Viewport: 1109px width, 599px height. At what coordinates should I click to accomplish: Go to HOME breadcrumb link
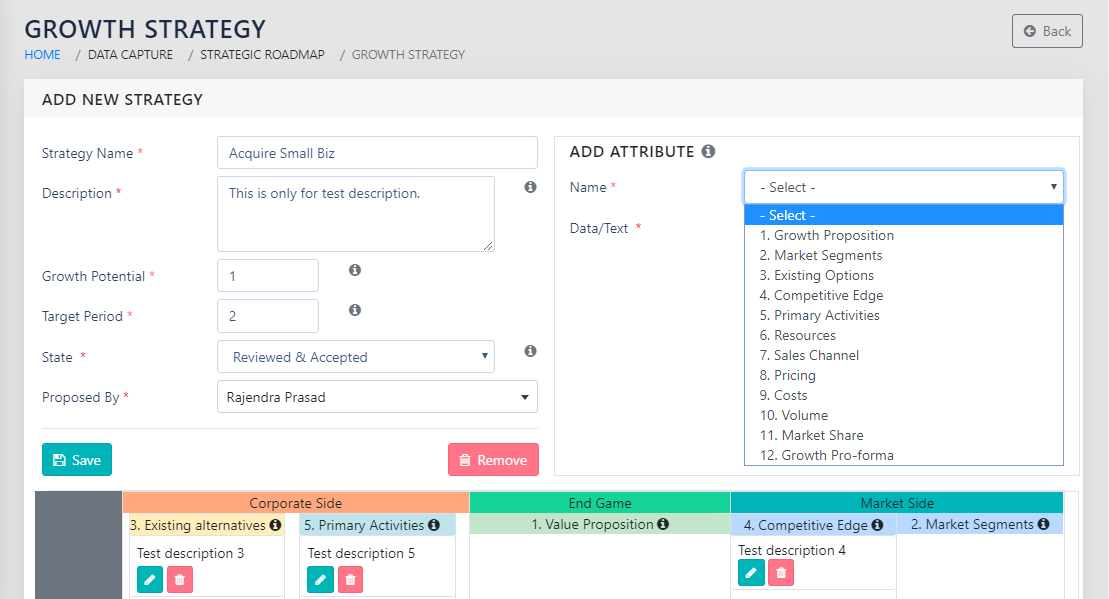point(42,55)
